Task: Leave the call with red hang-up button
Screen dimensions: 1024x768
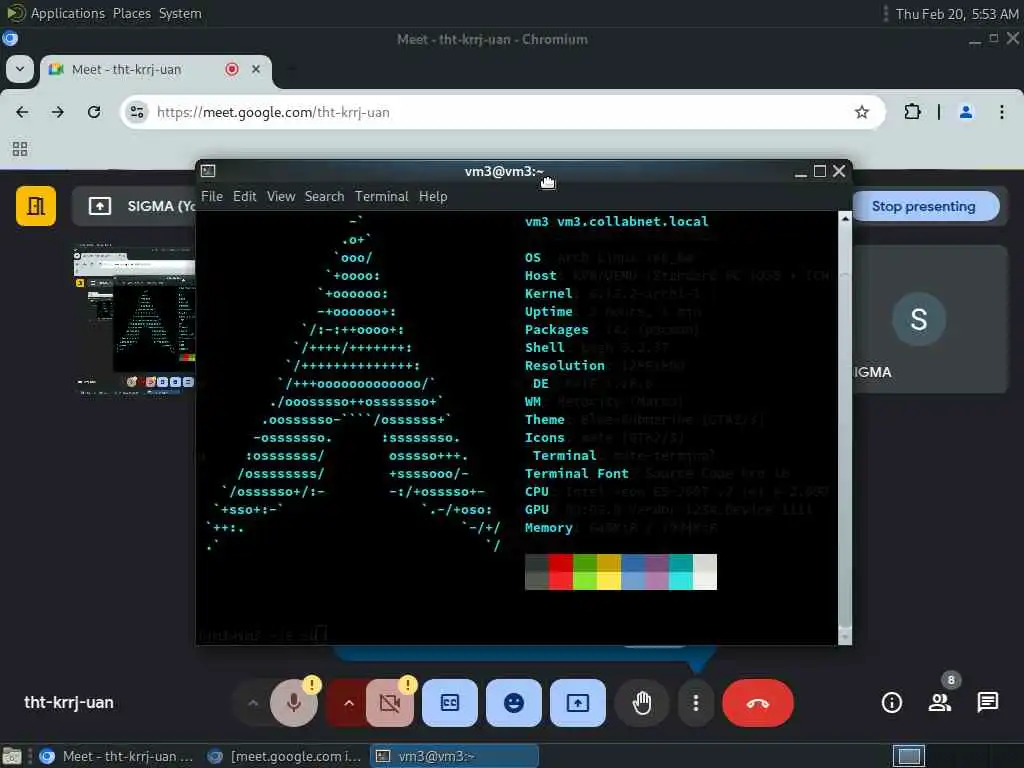Action: click(x=758, y=703)
